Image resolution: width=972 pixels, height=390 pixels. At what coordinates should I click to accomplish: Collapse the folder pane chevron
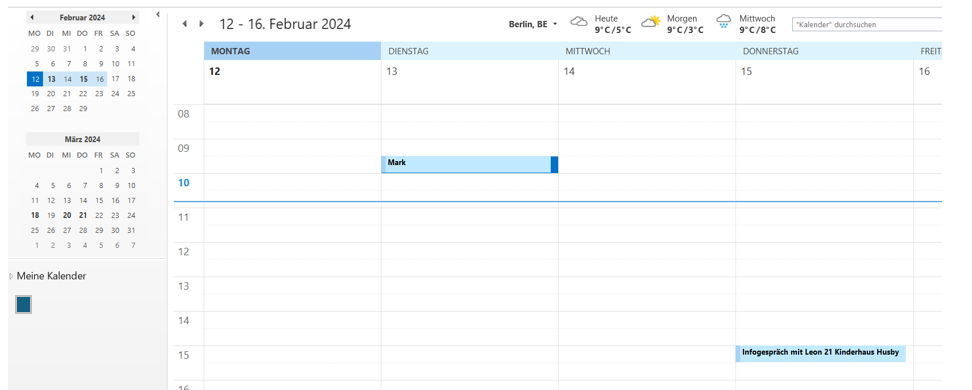tap(158, 14)
